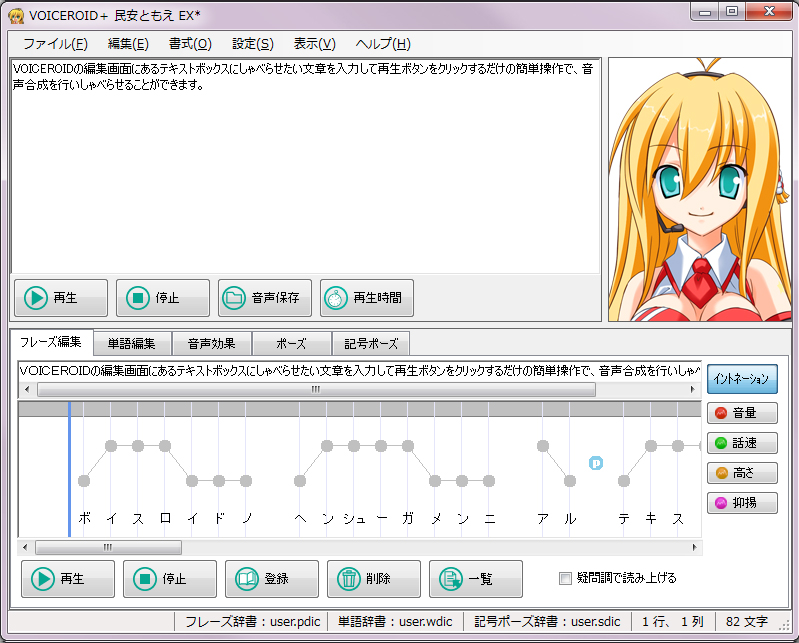
Task: Click the mora label キ in the graph
Action: pyautogui.click(x=651, y=518)
